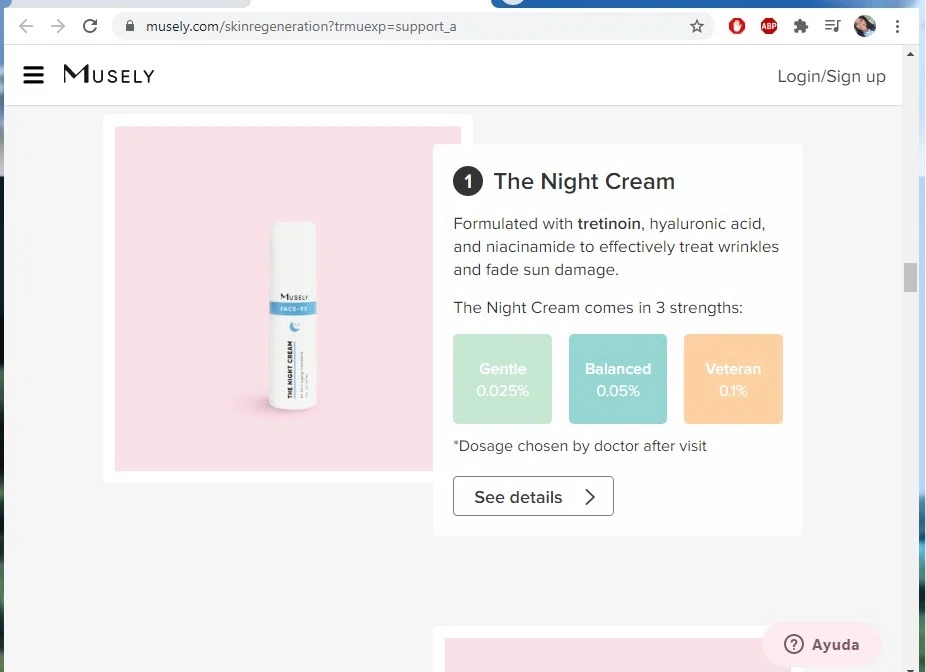
Task: Click the address bar URL field
Action: point(400,27)
